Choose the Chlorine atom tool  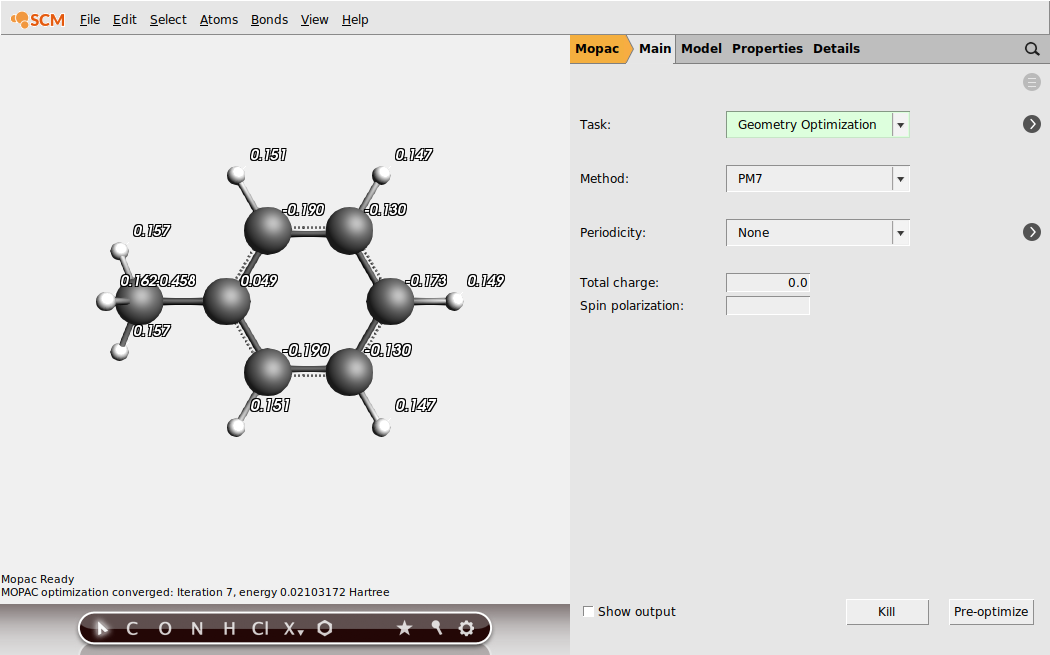coord(260,628)
